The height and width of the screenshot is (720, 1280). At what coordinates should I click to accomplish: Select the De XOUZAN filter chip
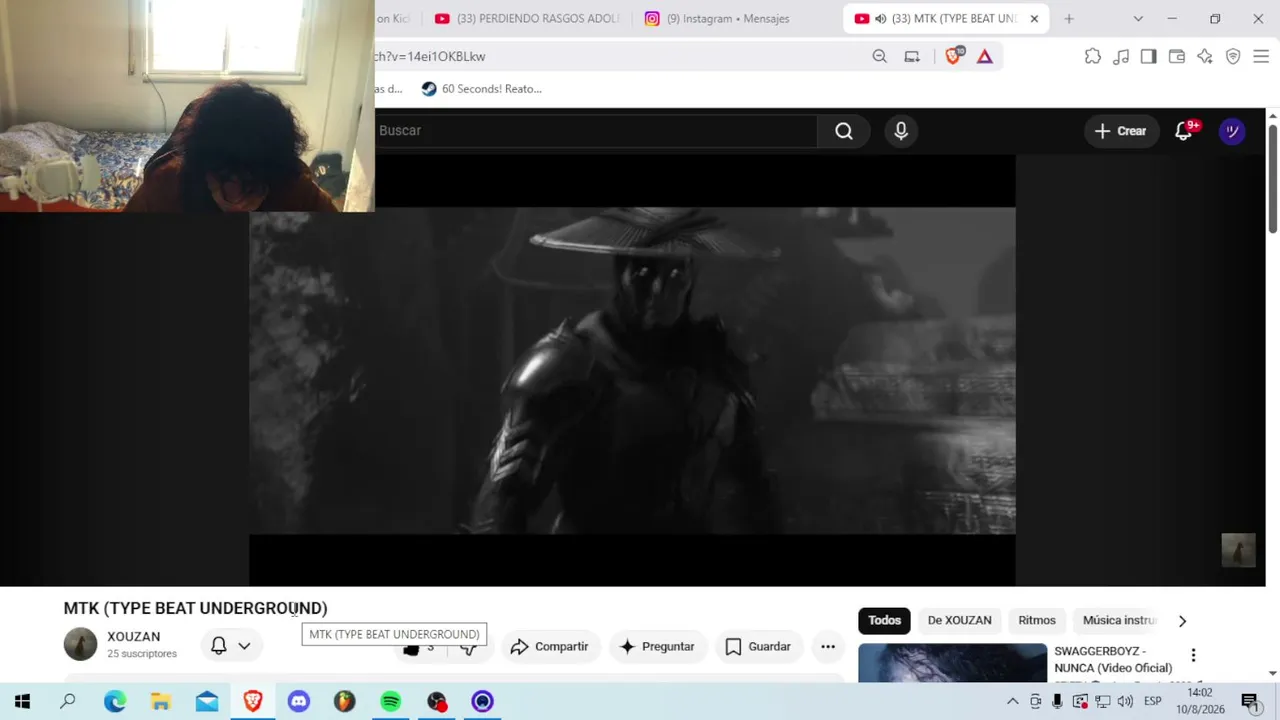959,621
